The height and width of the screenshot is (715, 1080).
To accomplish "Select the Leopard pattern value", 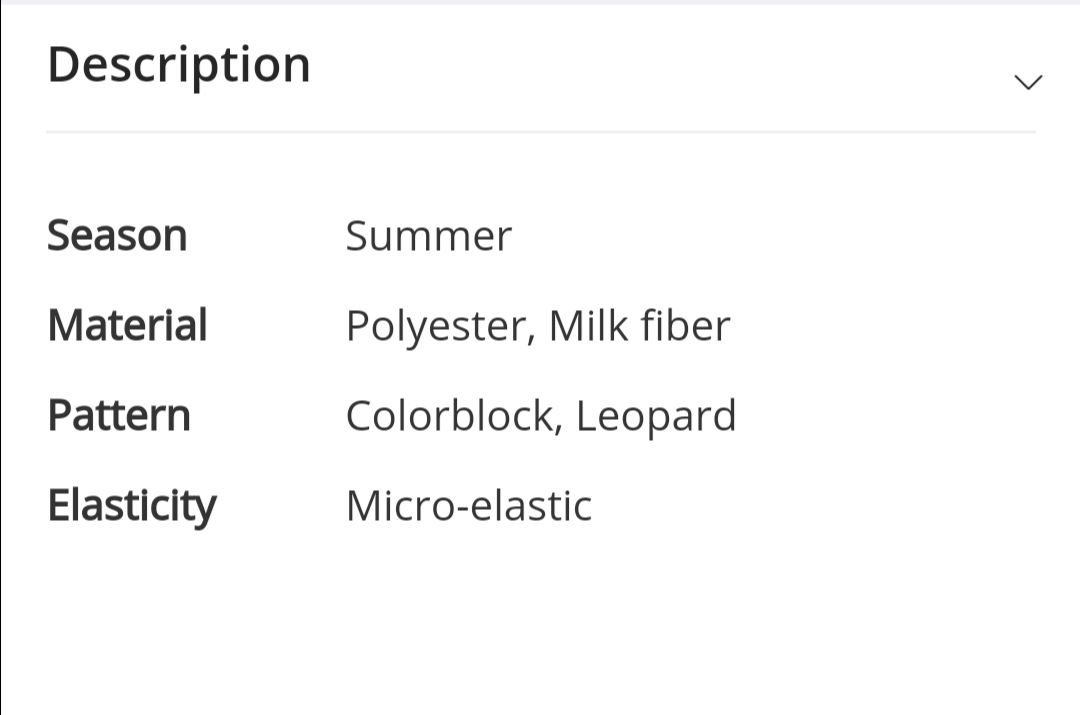I will click(656, 417).
